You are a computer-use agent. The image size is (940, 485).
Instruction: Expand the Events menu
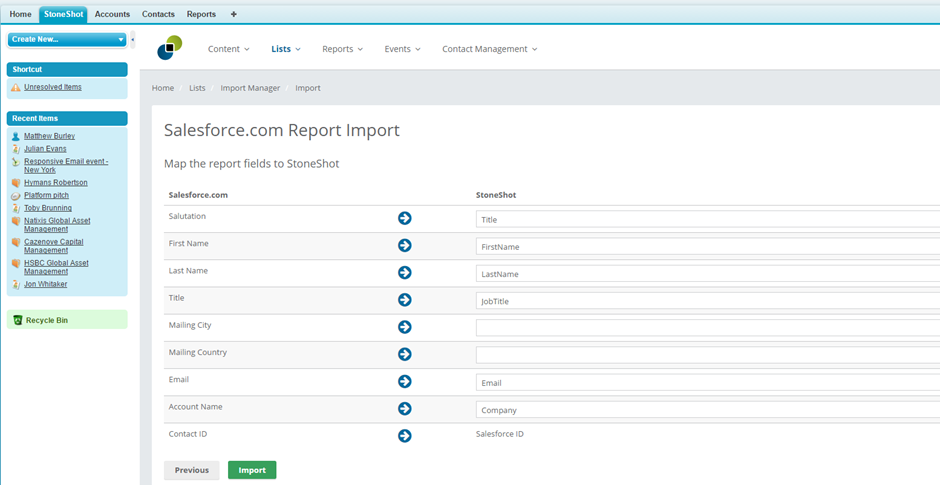402,49
